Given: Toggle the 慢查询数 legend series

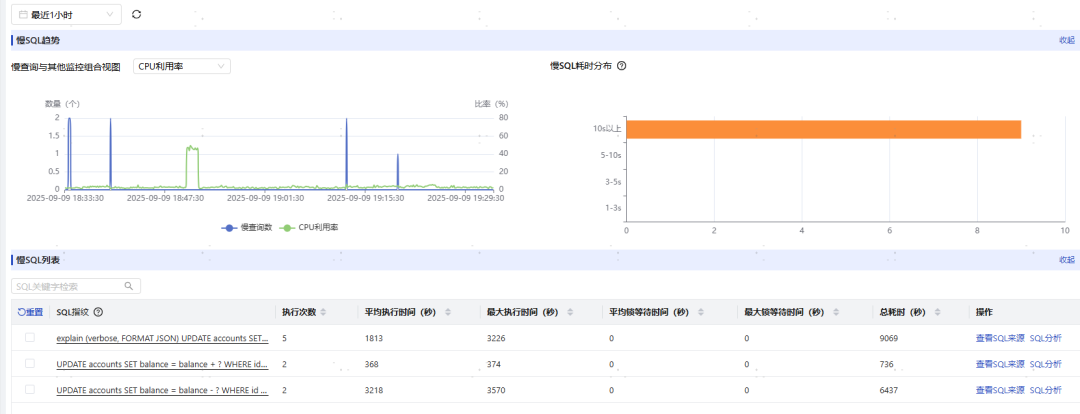Looking at the screenshot, I should click(248, 227).
